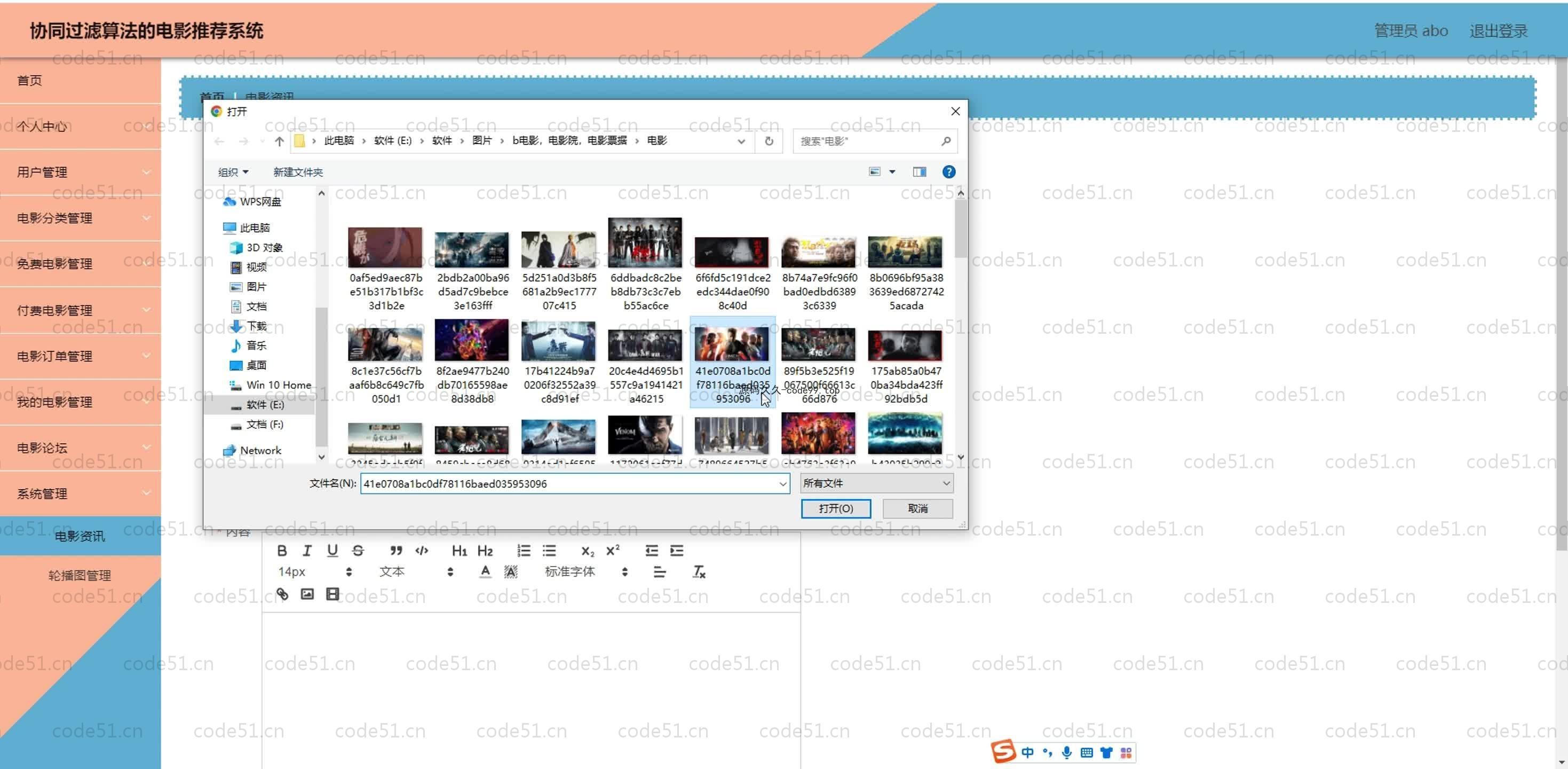Expand the 电影订单管理 sidebar menu

pyautogui.click(x=81, y=356)
